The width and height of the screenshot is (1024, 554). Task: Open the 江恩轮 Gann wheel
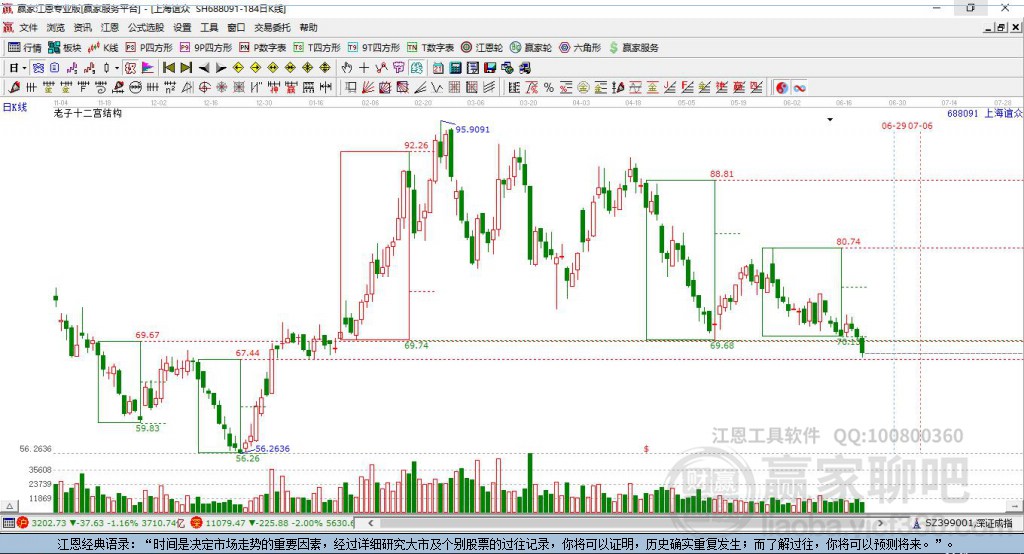tap(482, 48)
